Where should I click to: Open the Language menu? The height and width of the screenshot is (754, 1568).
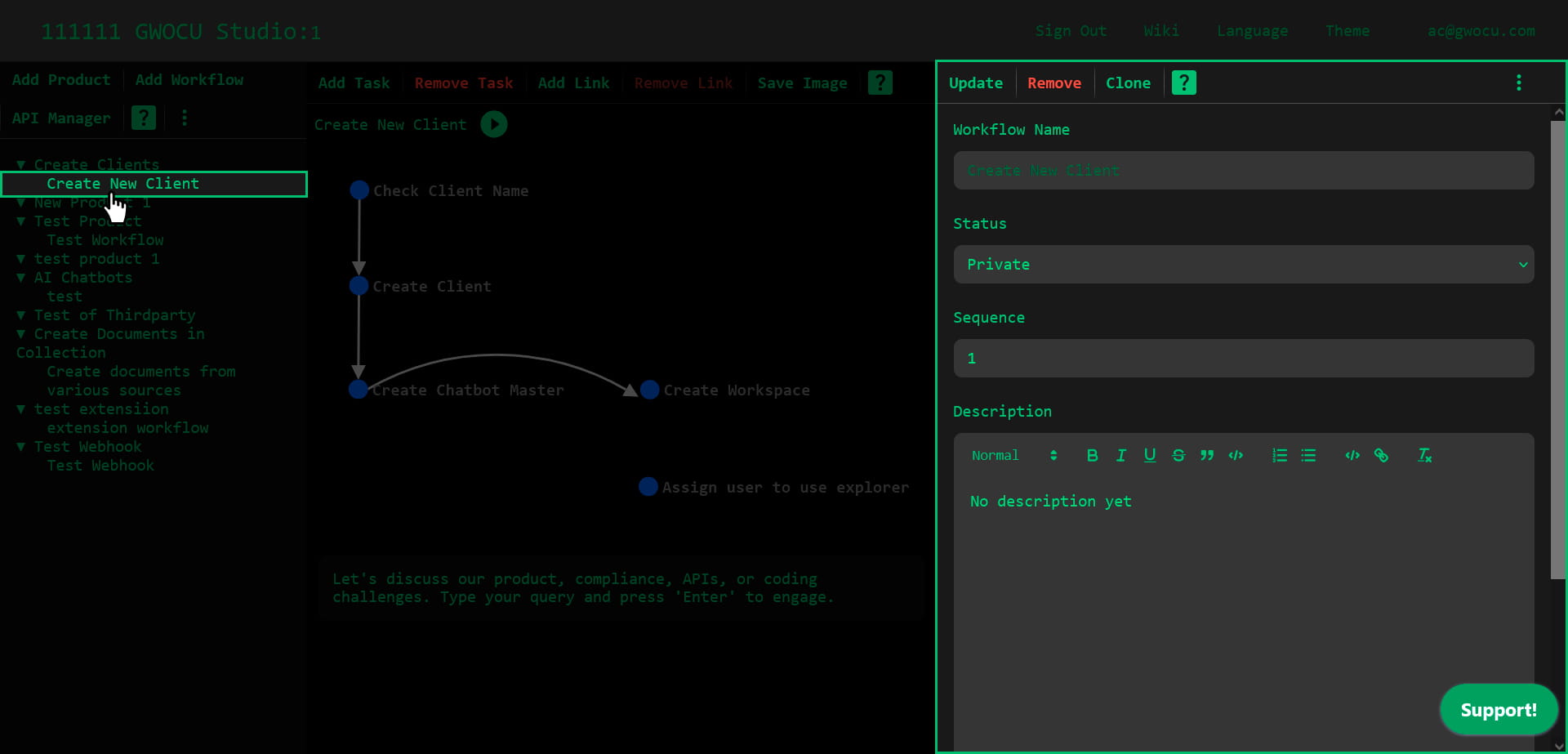click(x=1252, y=31)
